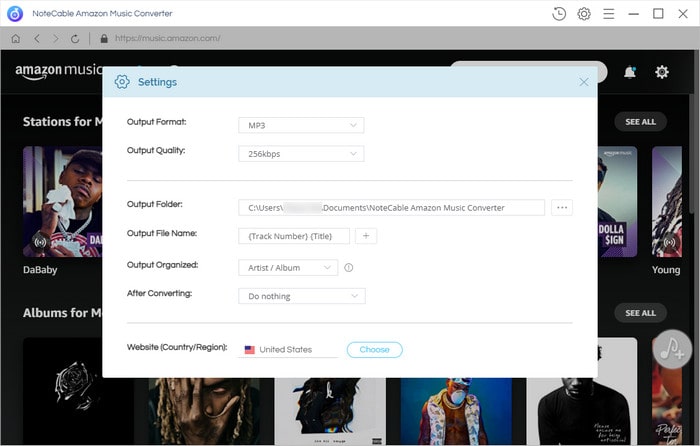The width and height of the screenshot is (700, 446).
Task: Add tag to Output File Name
Action: (366, 236)
